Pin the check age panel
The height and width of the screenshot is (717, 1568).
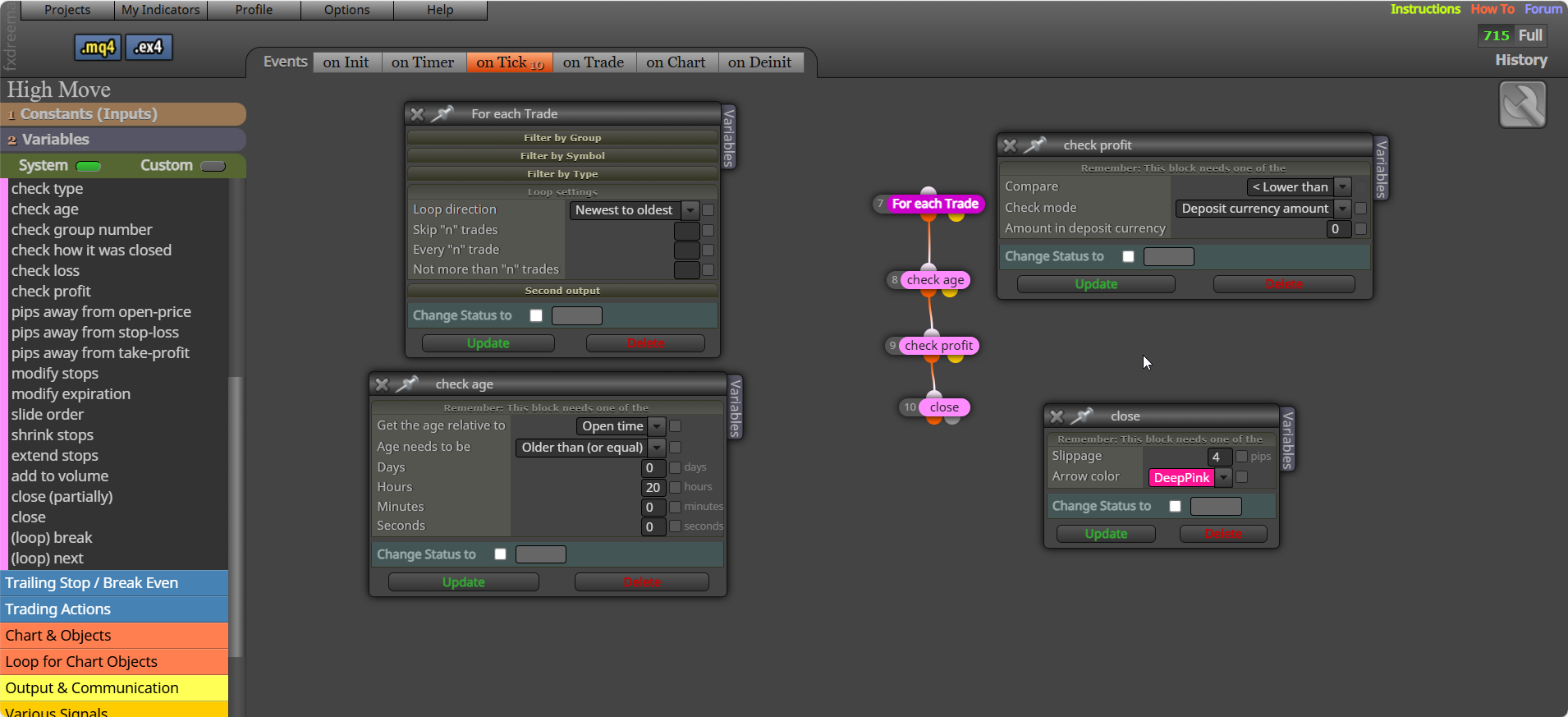(406, 384)
